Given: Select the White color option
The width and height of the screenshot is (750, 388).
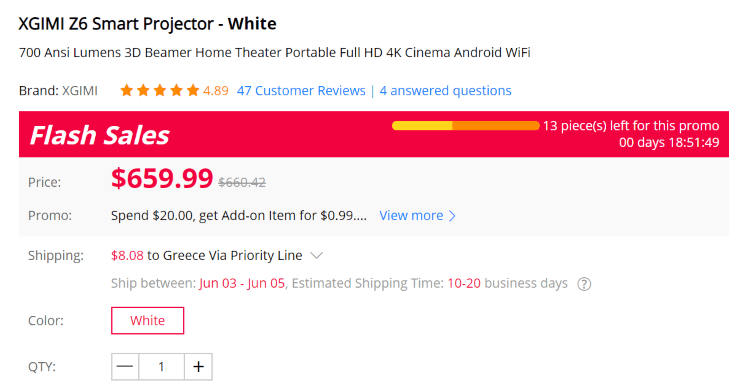Looking at the screenshot, I should pyautogui.click(x=147, y=321).
